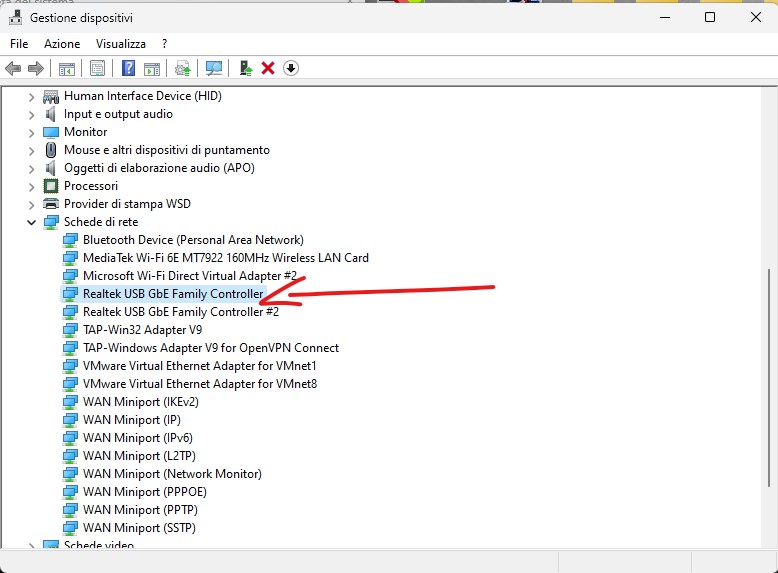The image size is (778, 573).
Task: Expand Provider di stampa WSD chevron
Action: click(31, 204)
